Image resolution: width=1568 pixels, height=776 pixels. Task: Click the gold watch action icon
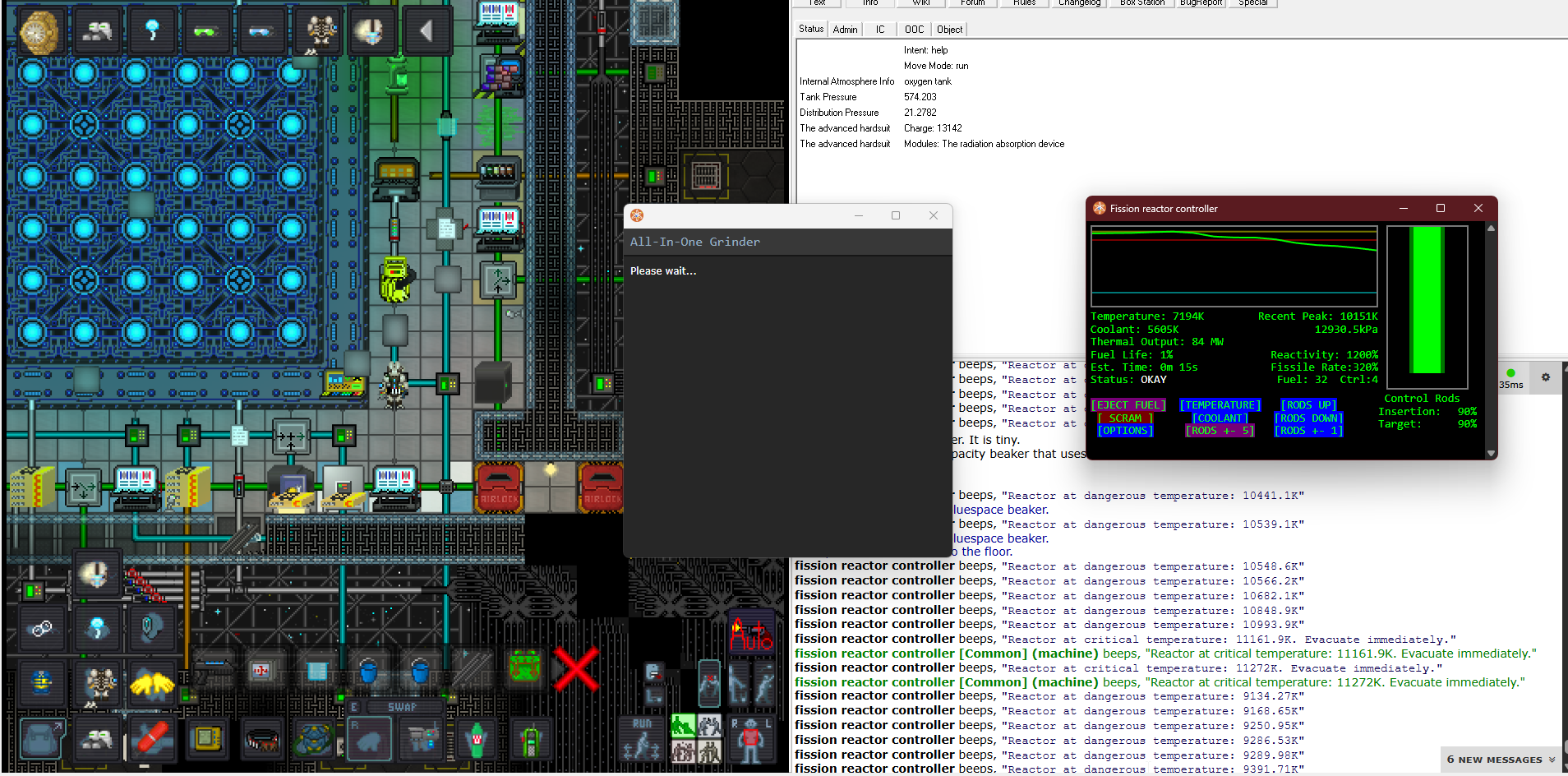coord(37,32)
